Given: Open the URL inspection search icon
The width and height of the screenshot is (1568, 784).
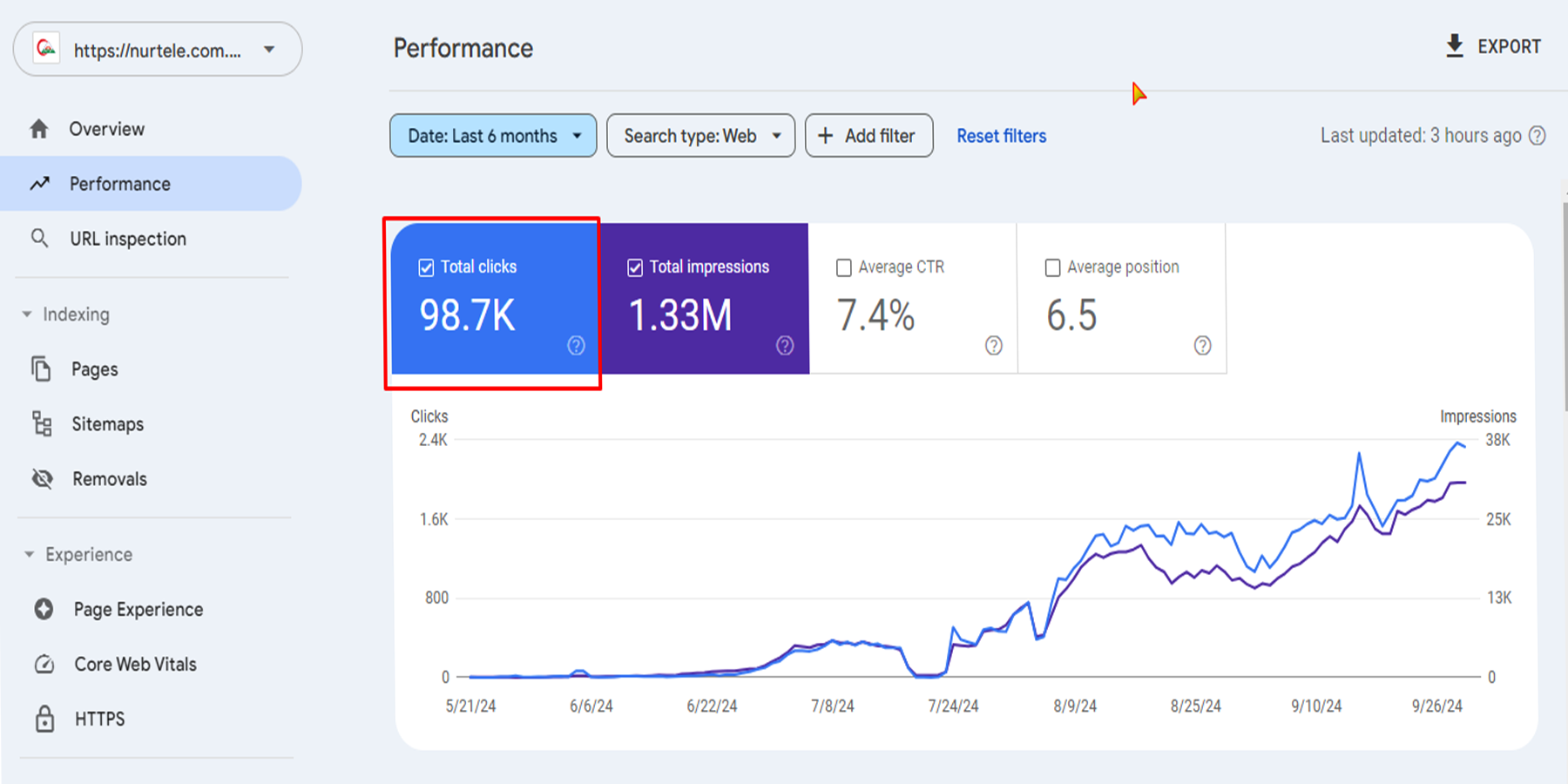Looking at the screenshot, I should (40, 238).
